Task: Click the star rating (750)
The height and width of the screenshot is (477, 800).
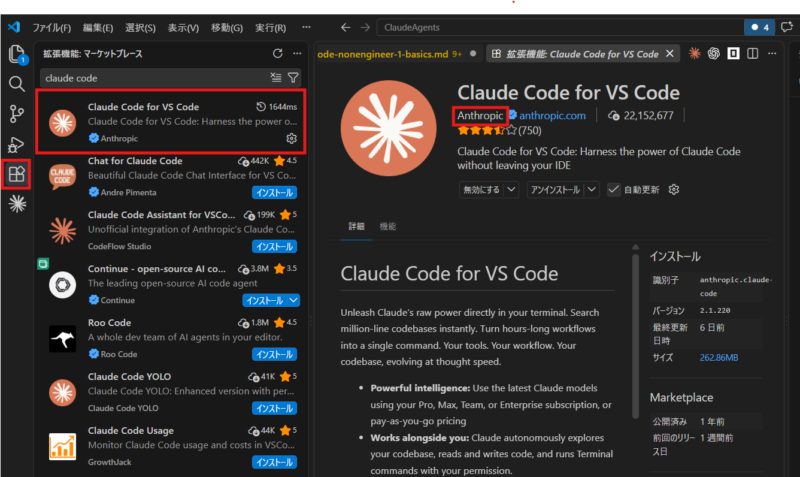Action: click(x=499, y=131)
